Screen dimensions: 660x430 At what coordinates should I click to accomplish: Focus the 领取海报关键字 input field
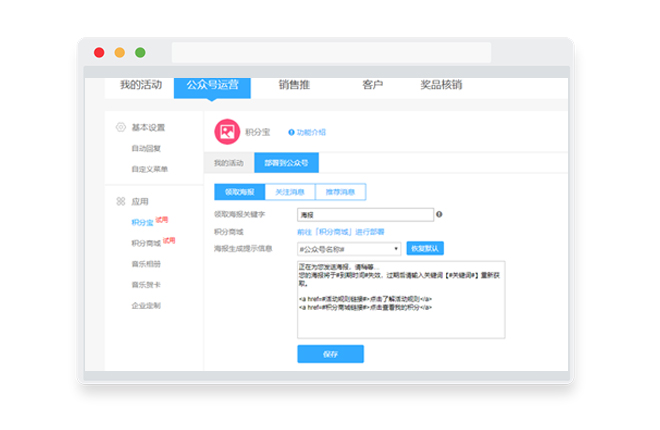tap(365, 215)
